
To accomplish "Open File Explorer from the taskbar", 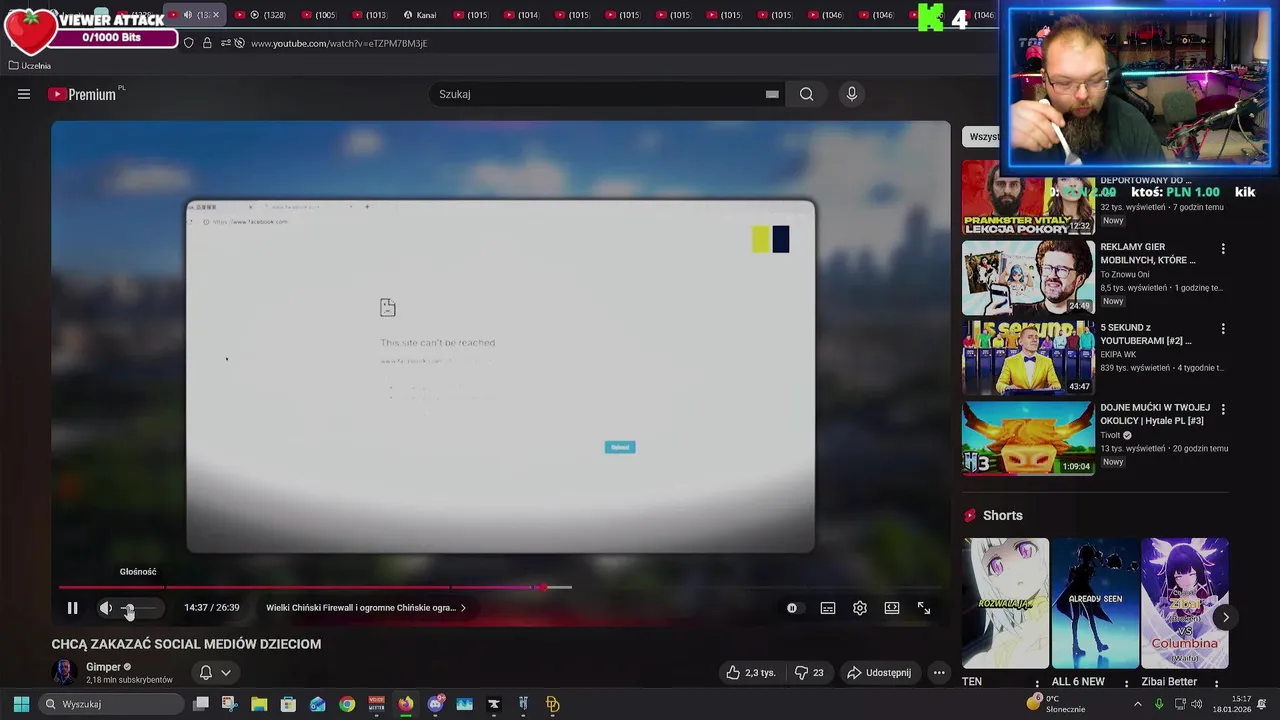I will [x=259, y=704].
